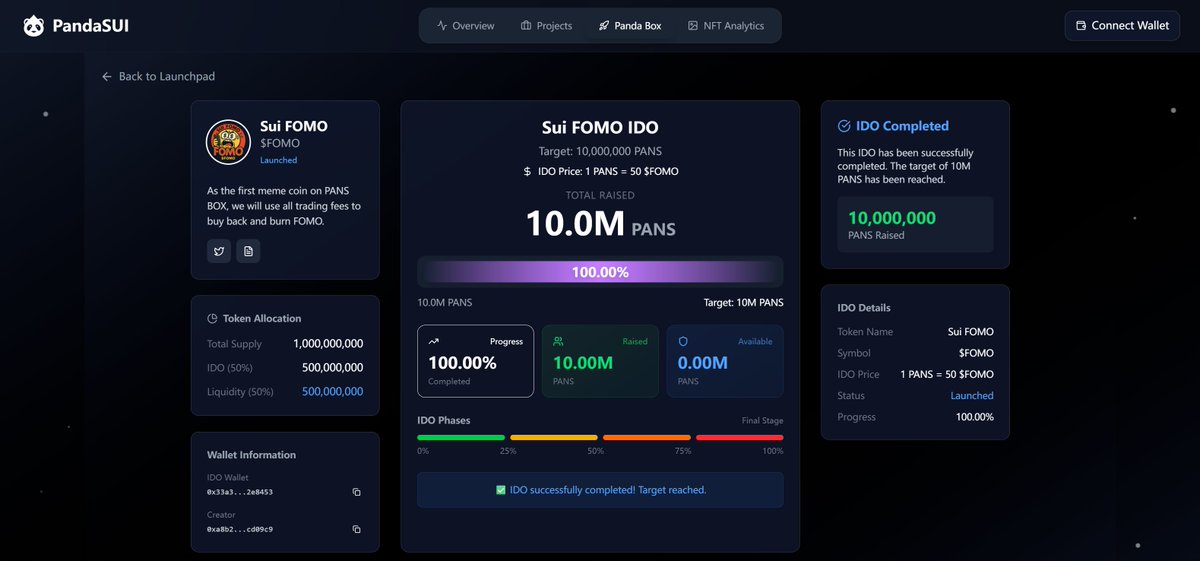Viewport: 1200px width, 561px height.
Task: Click the Raised users icon
Action: click(x=558, y=341)
